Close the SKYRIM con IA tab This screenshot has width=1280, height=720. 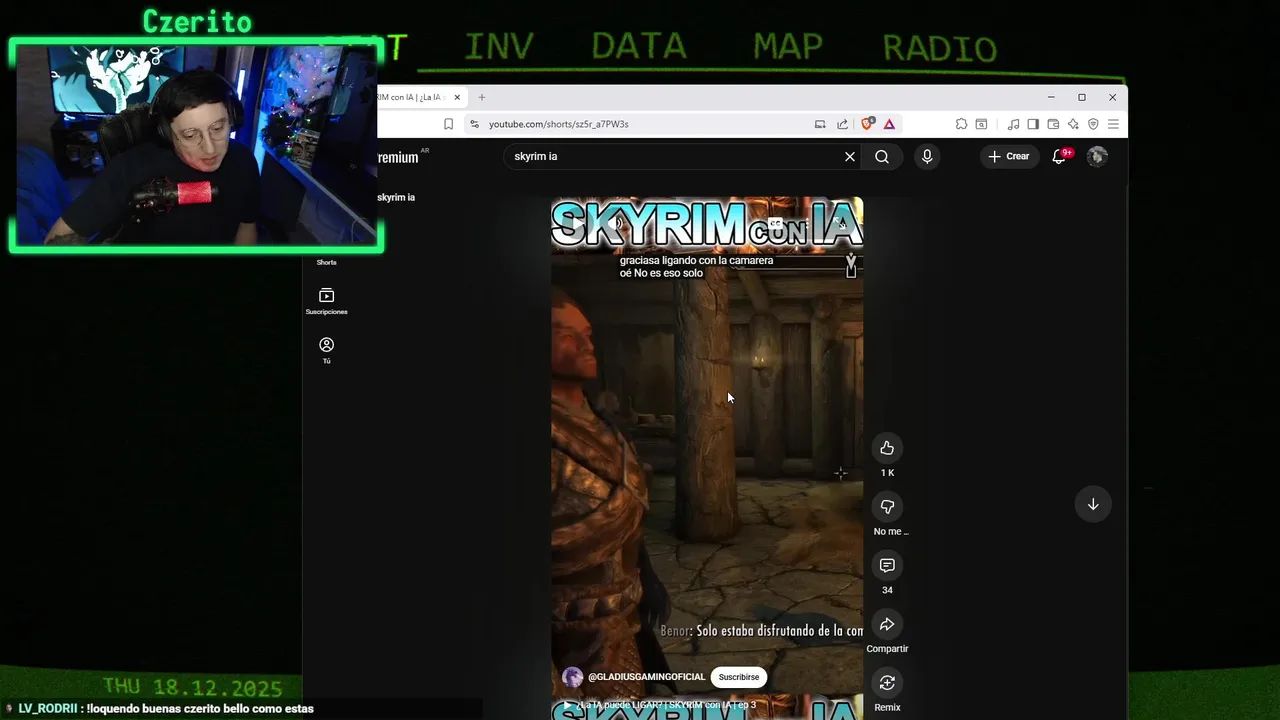click(458, 97)
